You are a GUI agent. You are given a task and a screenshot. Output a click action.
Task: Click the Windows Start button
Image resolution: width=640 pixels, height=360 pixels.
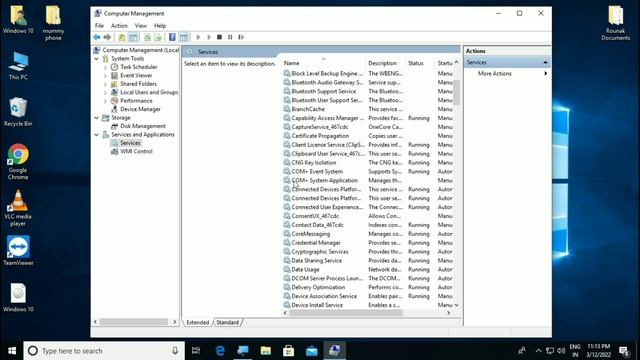(12, 351)
